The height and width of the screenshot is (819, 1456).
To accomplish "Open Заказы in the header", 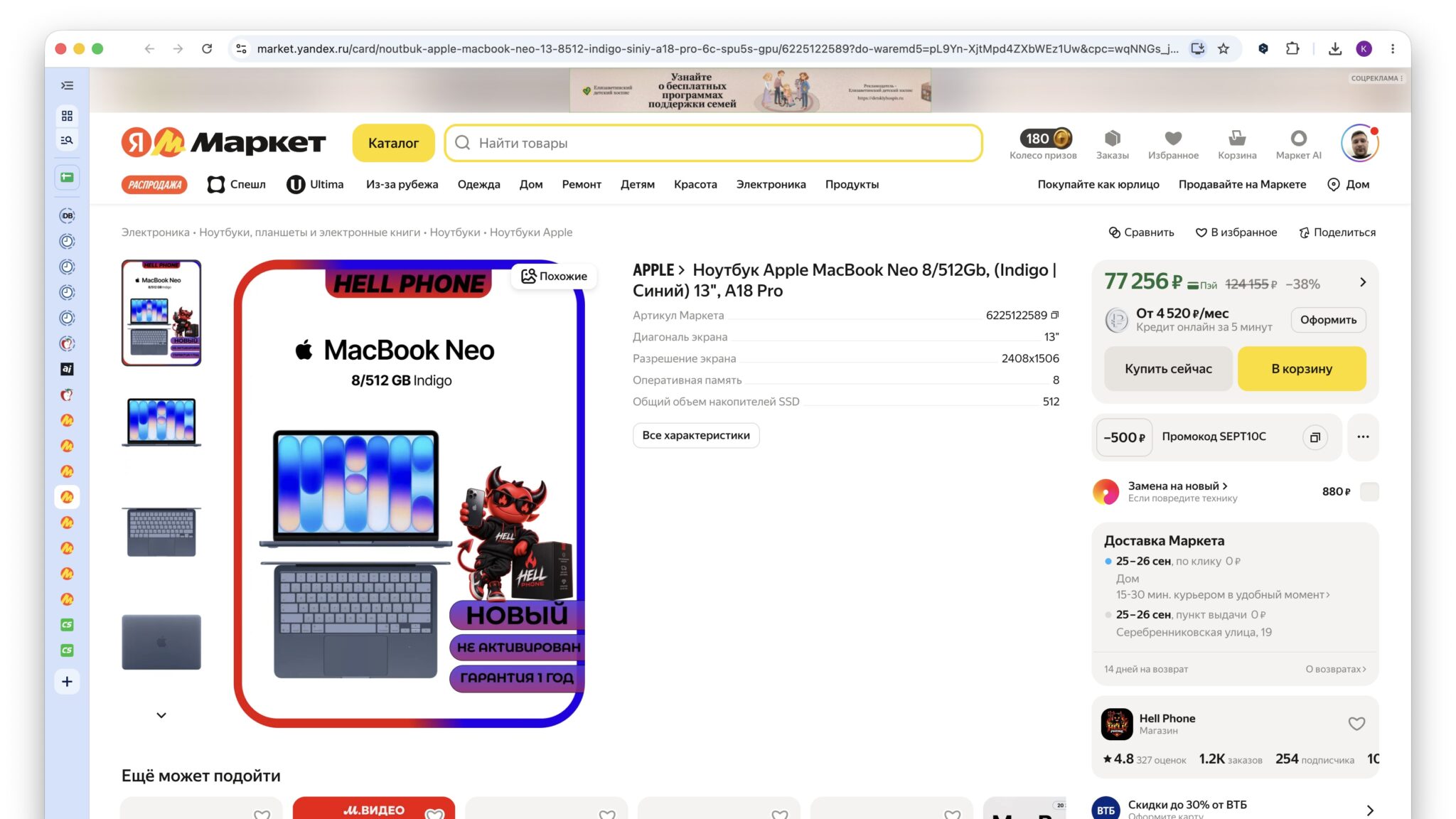I will click(x=1112, y=144).
